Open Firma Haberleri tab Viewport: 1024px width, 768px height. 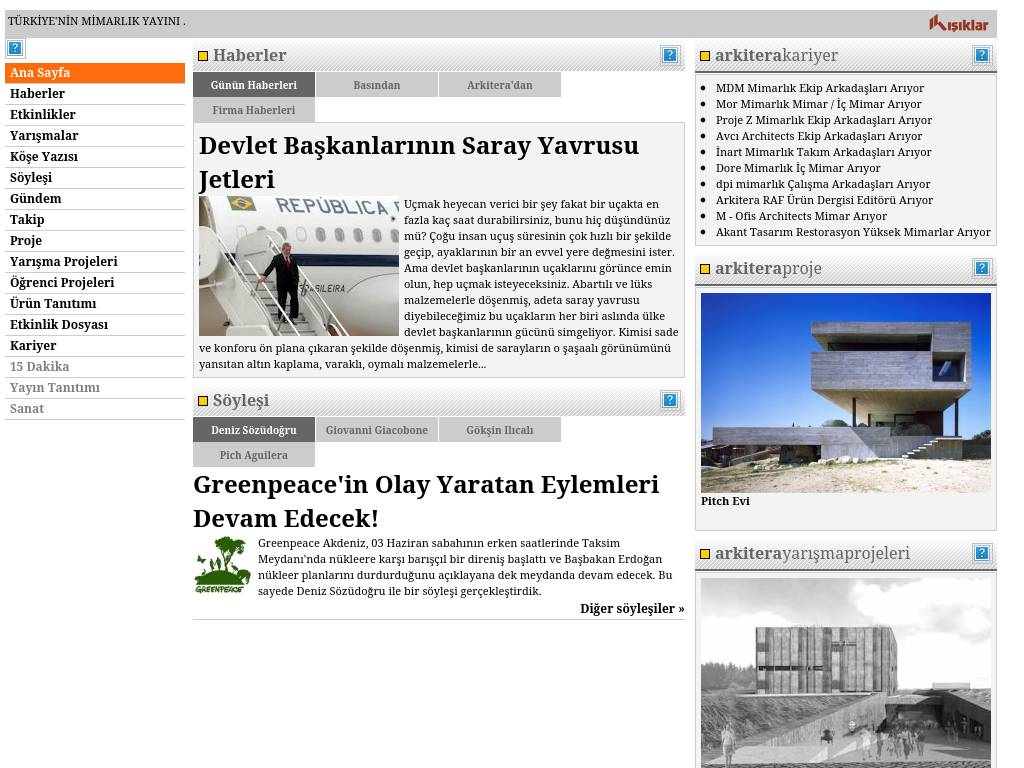[254, 110]
